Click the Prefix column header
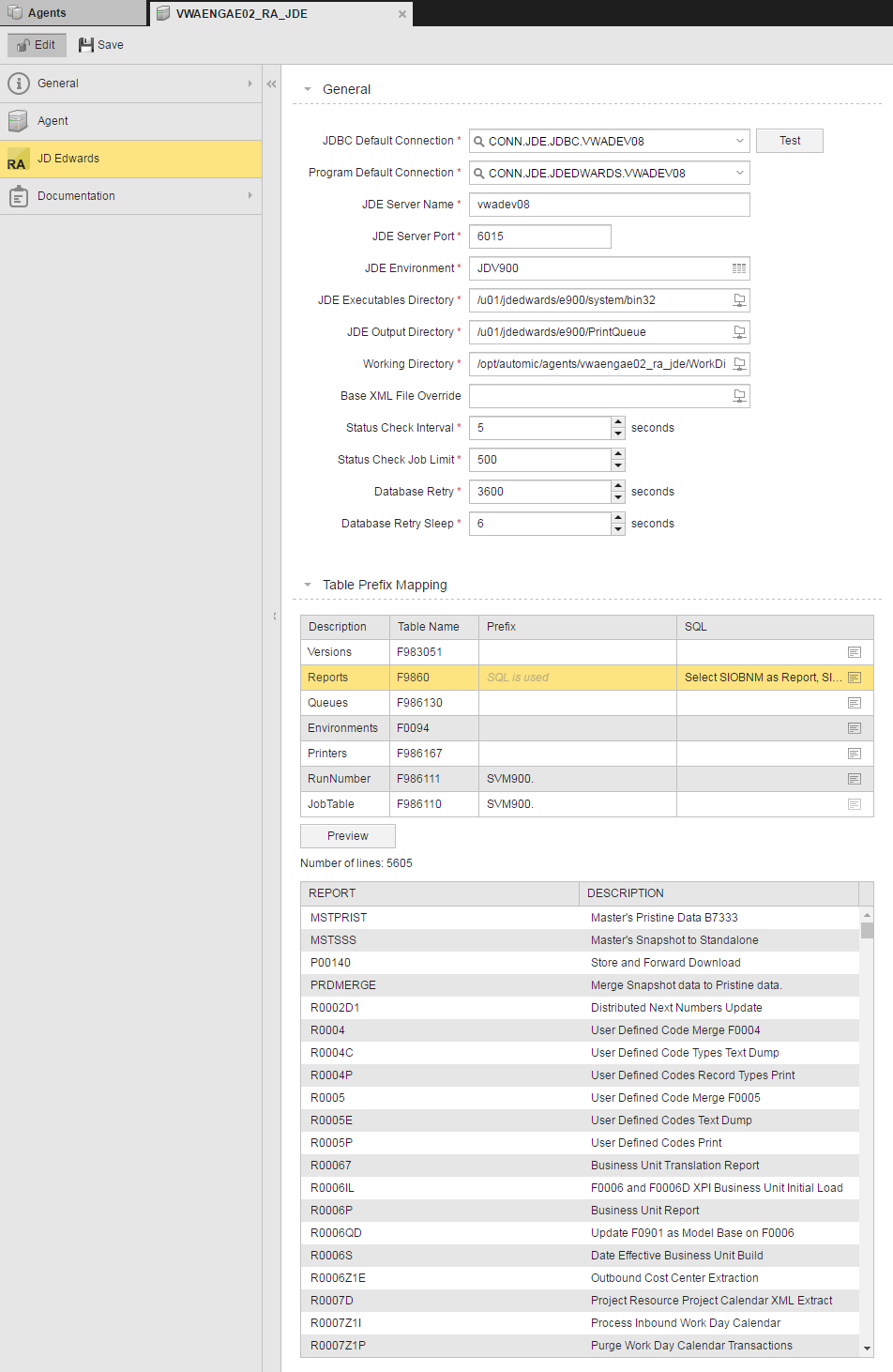893x1372 pixels. (x=578, y=627)
